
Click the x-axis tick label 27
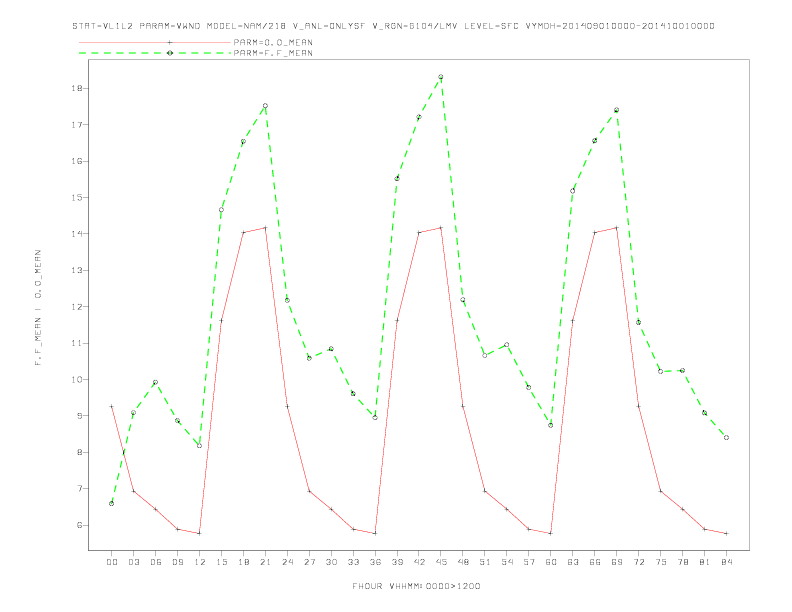point(309,562)
